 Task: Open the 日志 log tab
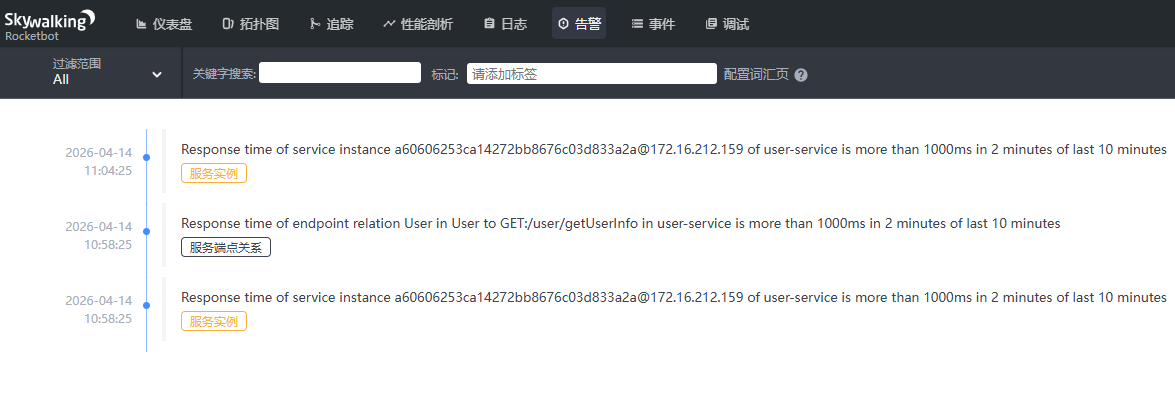[x=505, y=24]
